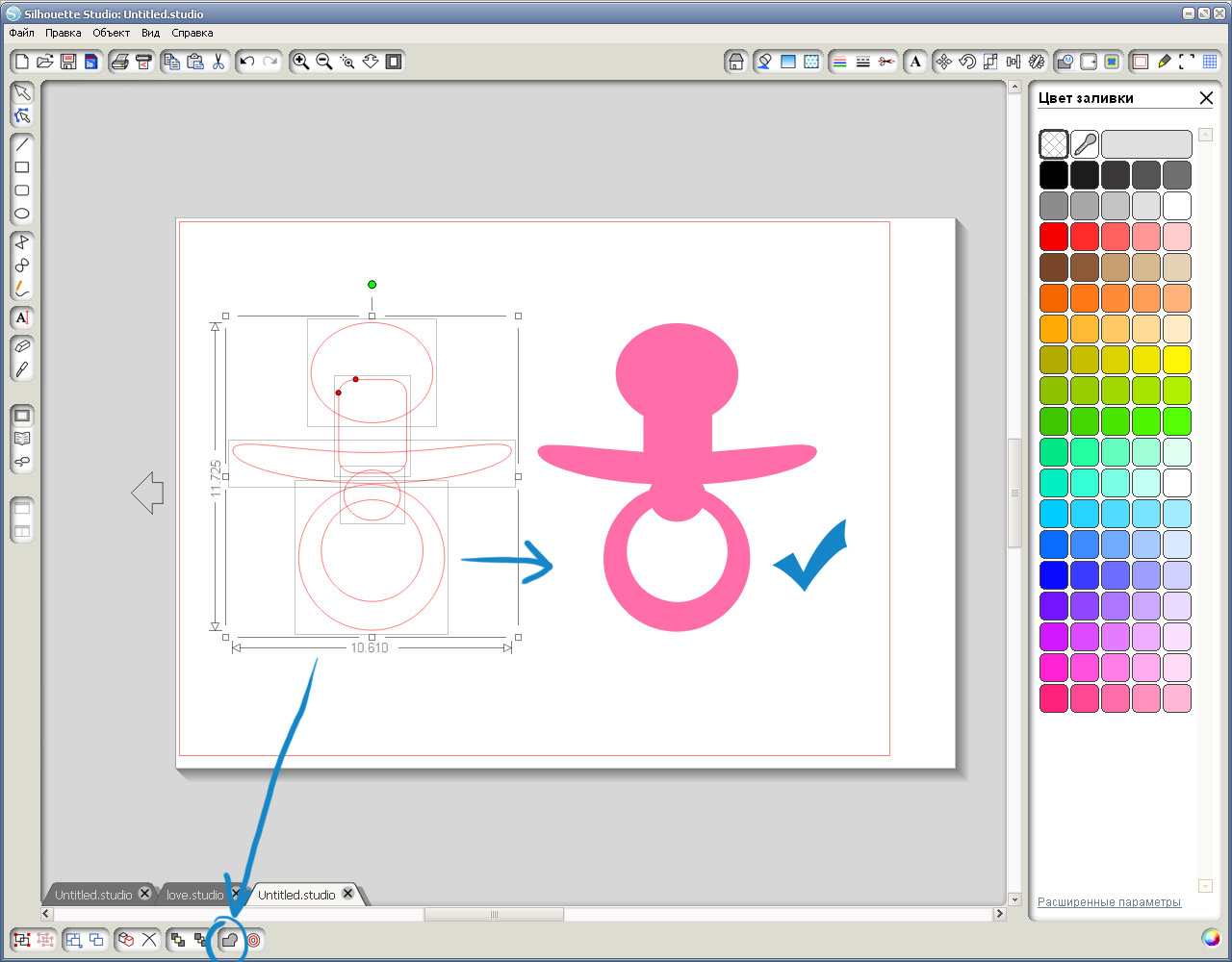Screen dimensions: 1232x962
Task: Open the library view with the book icon
Action: click(22, 440)
